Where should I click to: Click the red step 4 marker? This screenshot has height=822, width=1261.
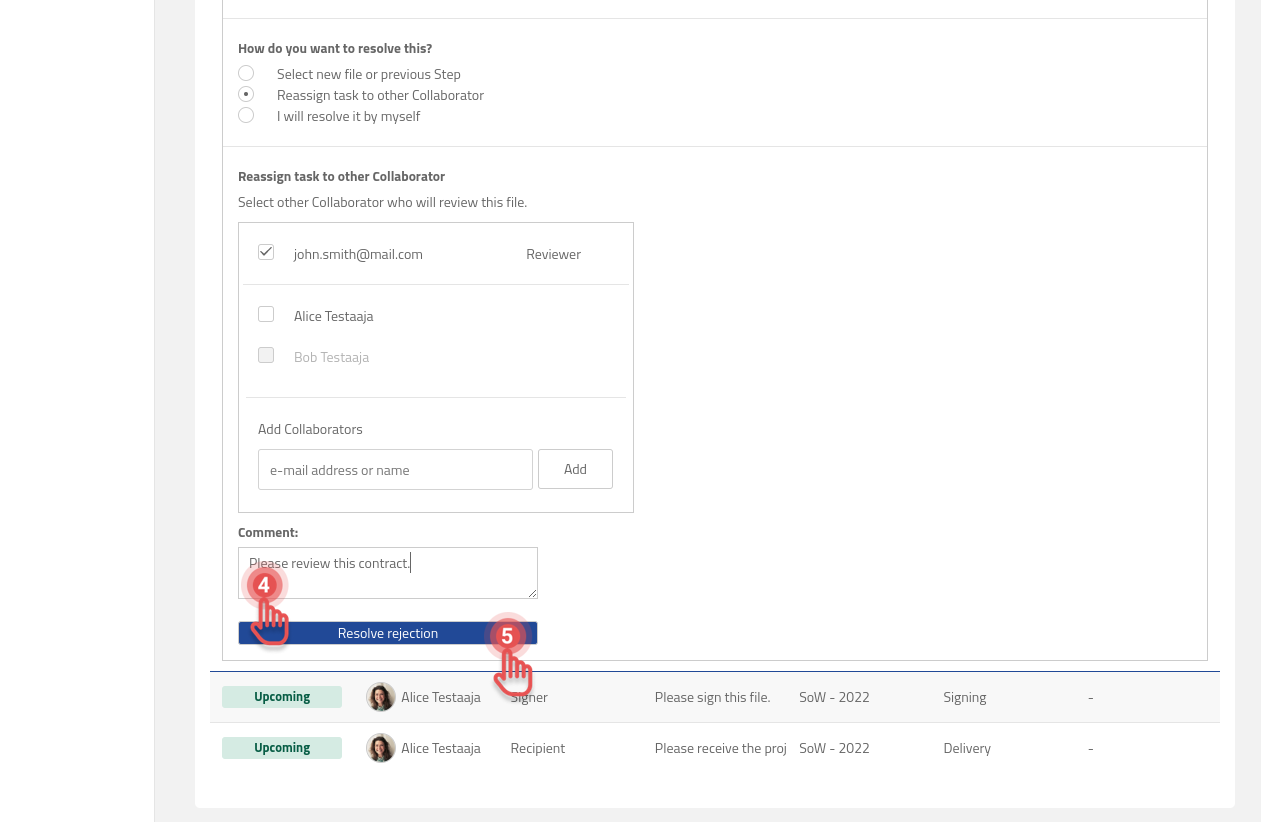click(264, 585)
